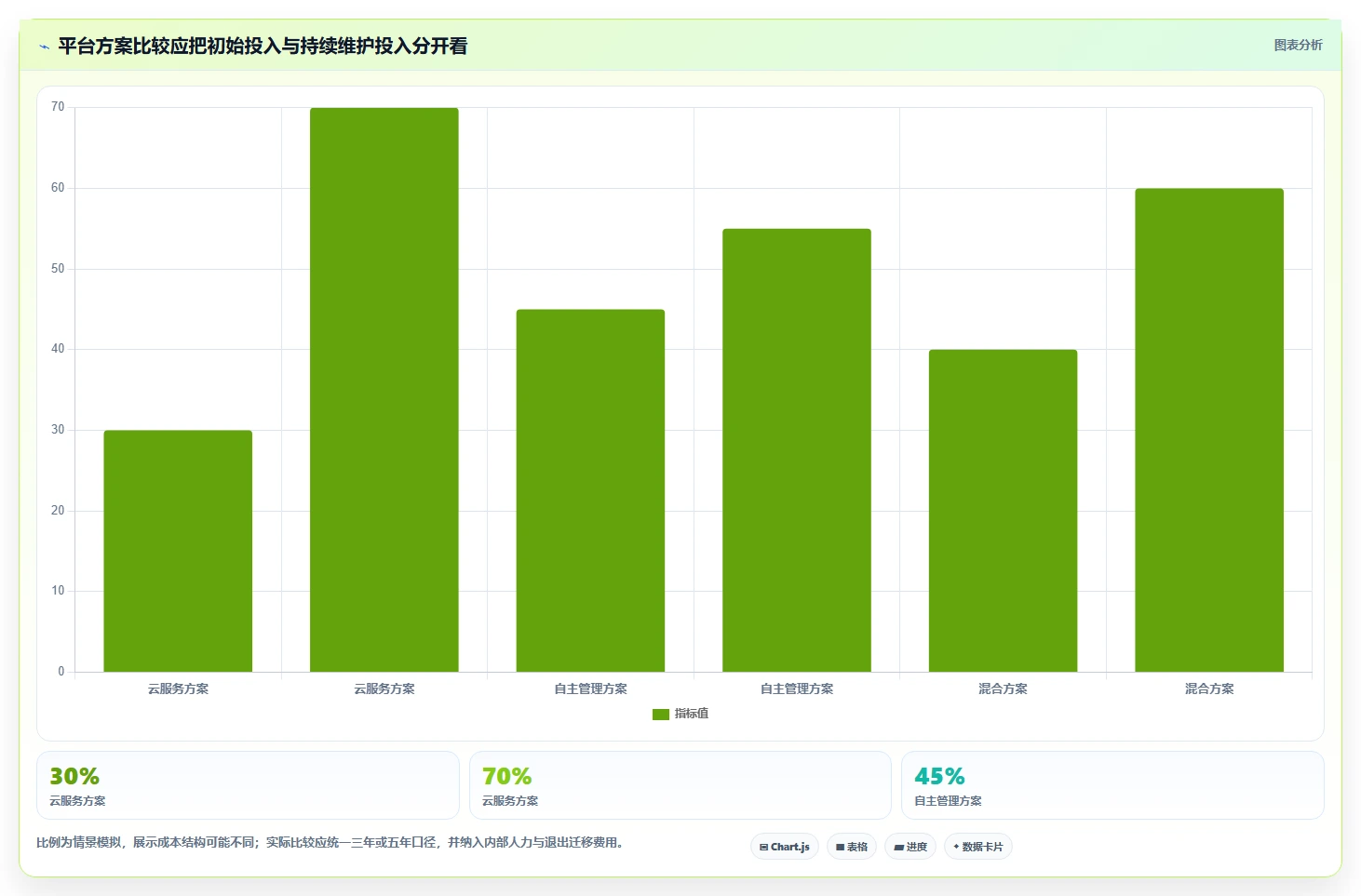Image resolution: width=1361 pixels, height=896 pixels.
Task: Click the 混合方案 axis label under the 60 bar
Action: tap(1209, 689)
